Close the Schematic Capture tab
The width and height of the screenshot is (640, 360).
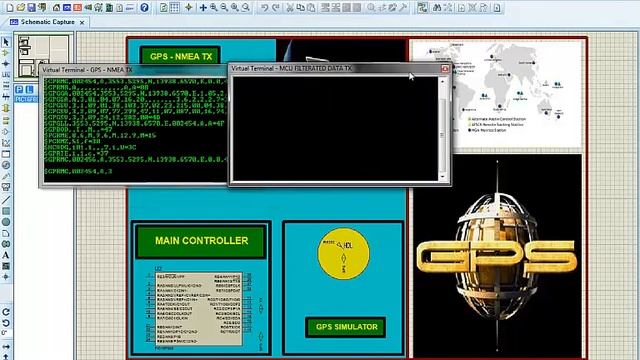click(x=82, y=22)
